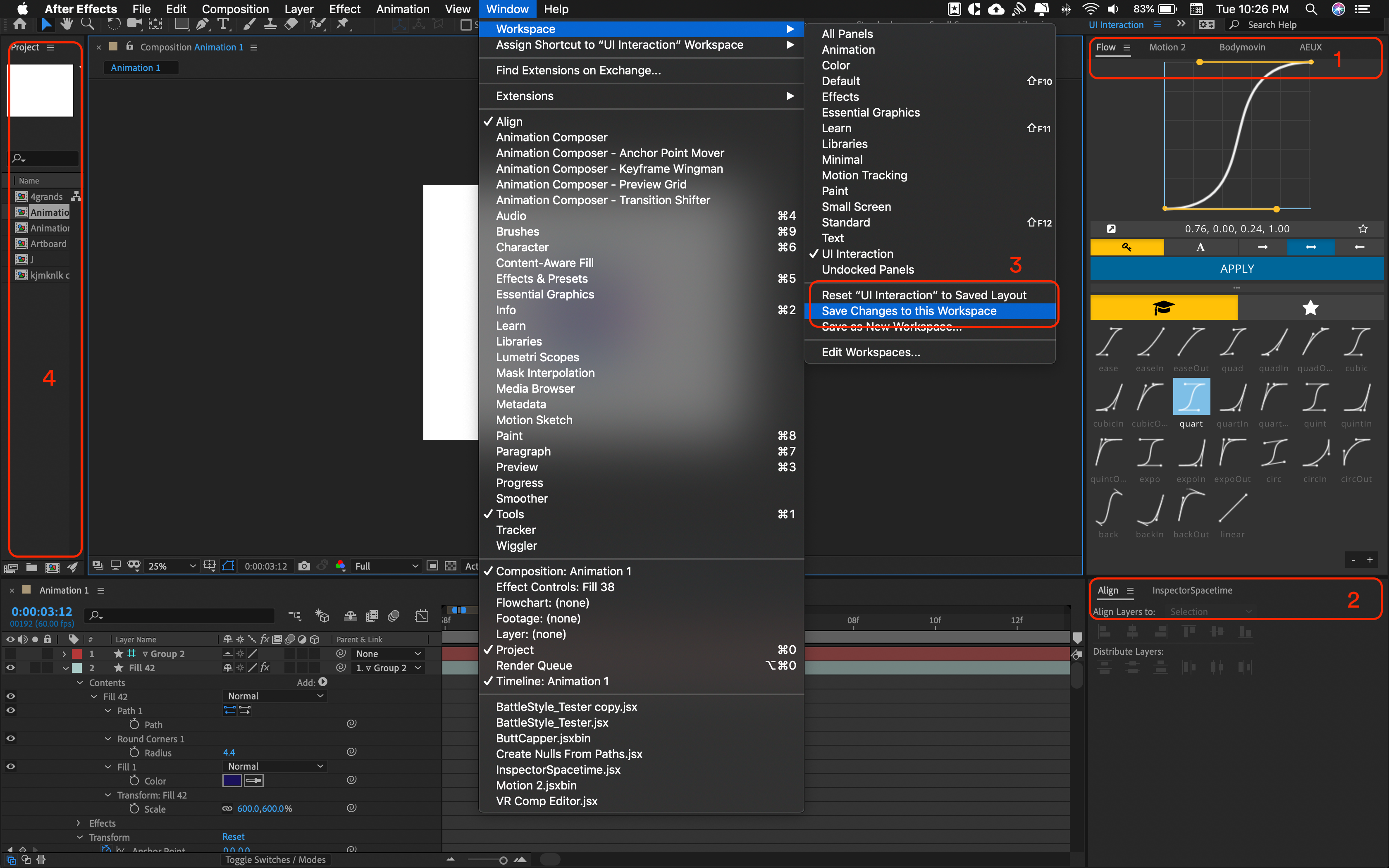The width and height of the screenshot is (1389, 868).
Task: Select the Hand tool
Action: coord(67,24)
